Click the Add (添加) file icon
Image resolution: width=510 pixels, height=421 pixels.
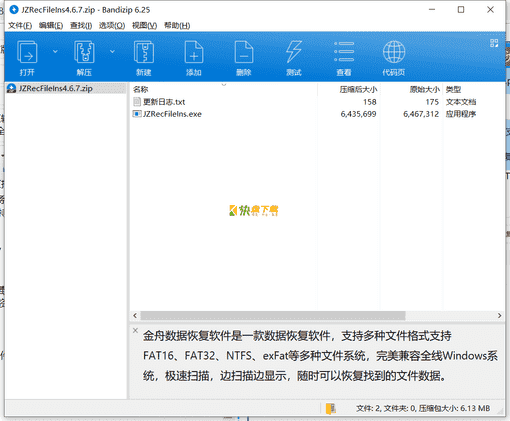click(x=194, y=52)
